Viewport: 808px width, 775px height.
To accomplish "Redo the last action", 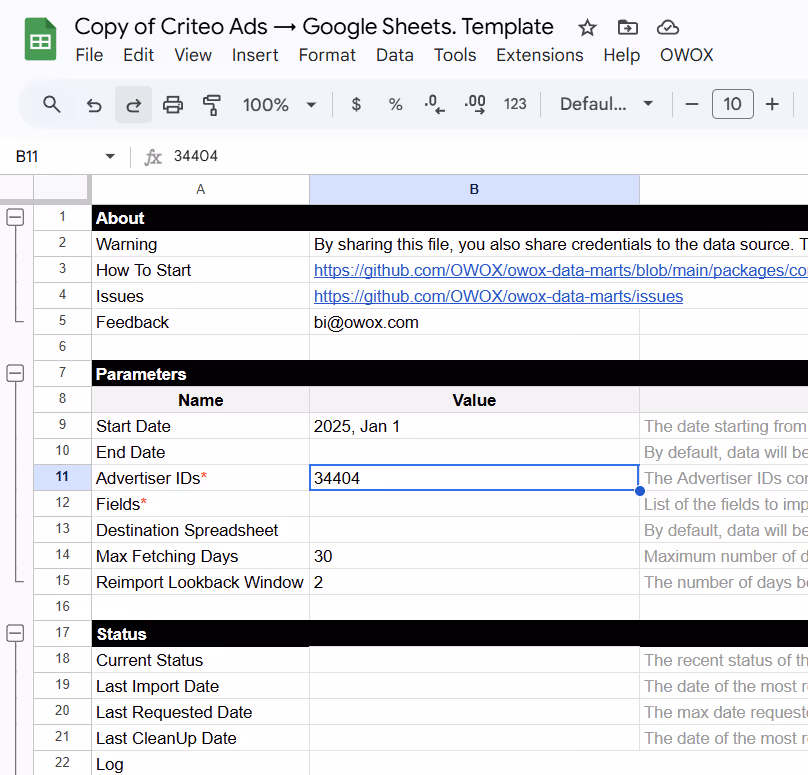I will (133, 104).
